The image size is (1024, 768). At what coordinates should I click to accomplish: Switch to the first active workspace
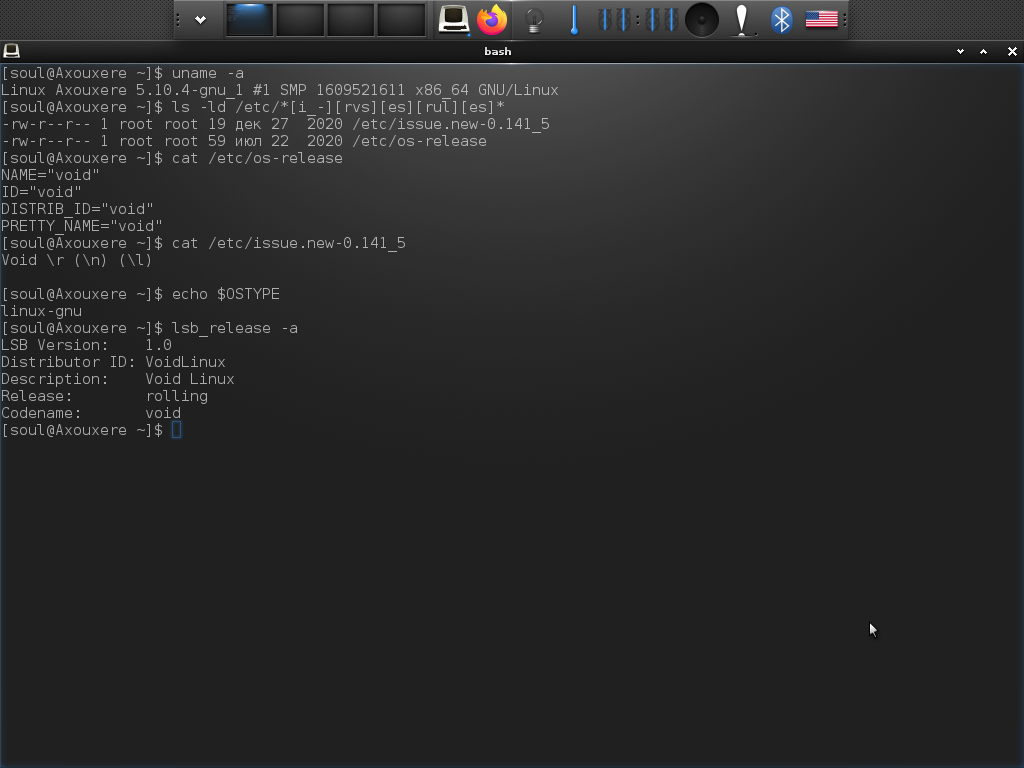(x=249, y=20)
